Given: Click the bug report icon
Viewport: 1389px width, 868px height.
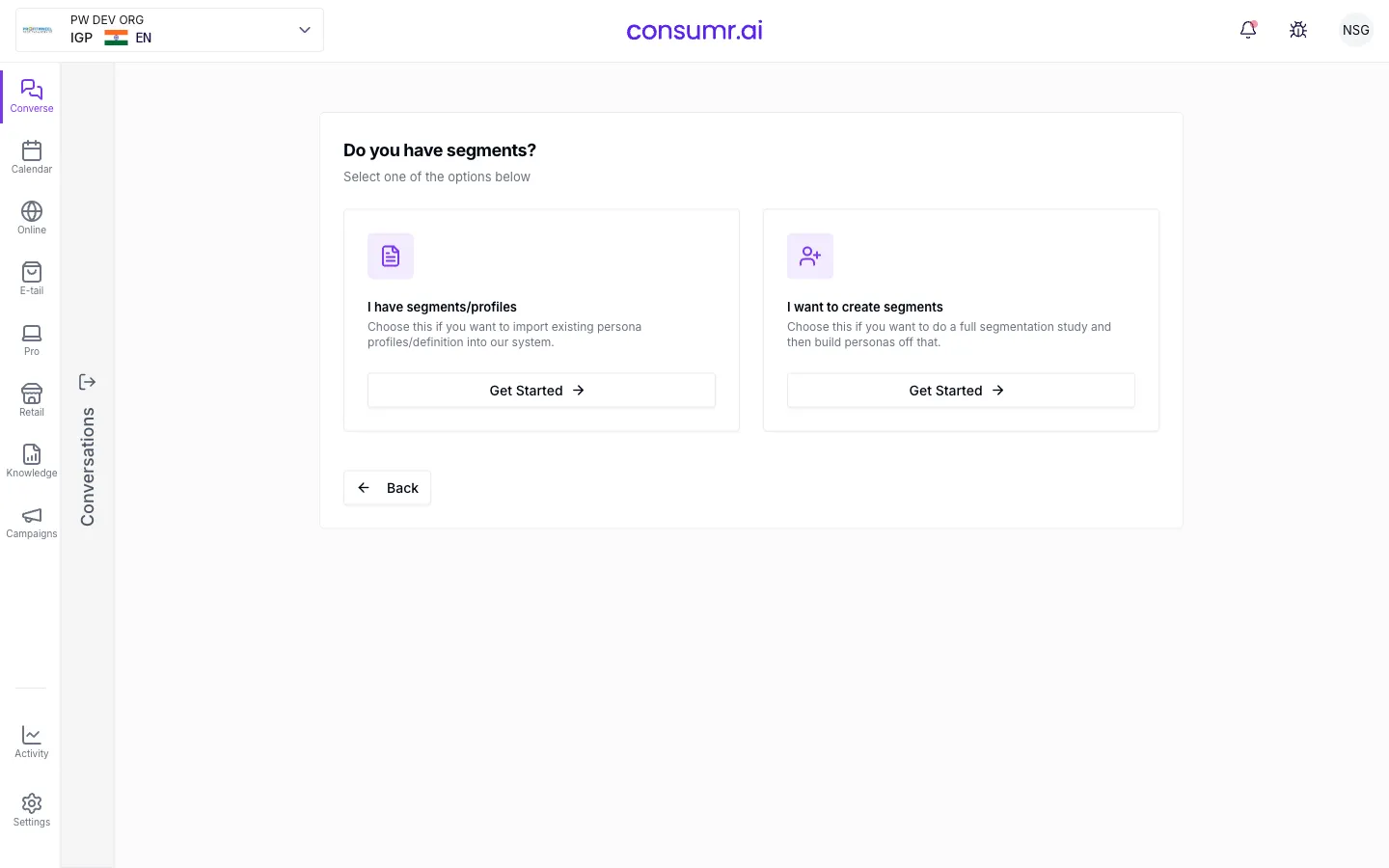Looking at the screenshot, I should (1298, 30).
